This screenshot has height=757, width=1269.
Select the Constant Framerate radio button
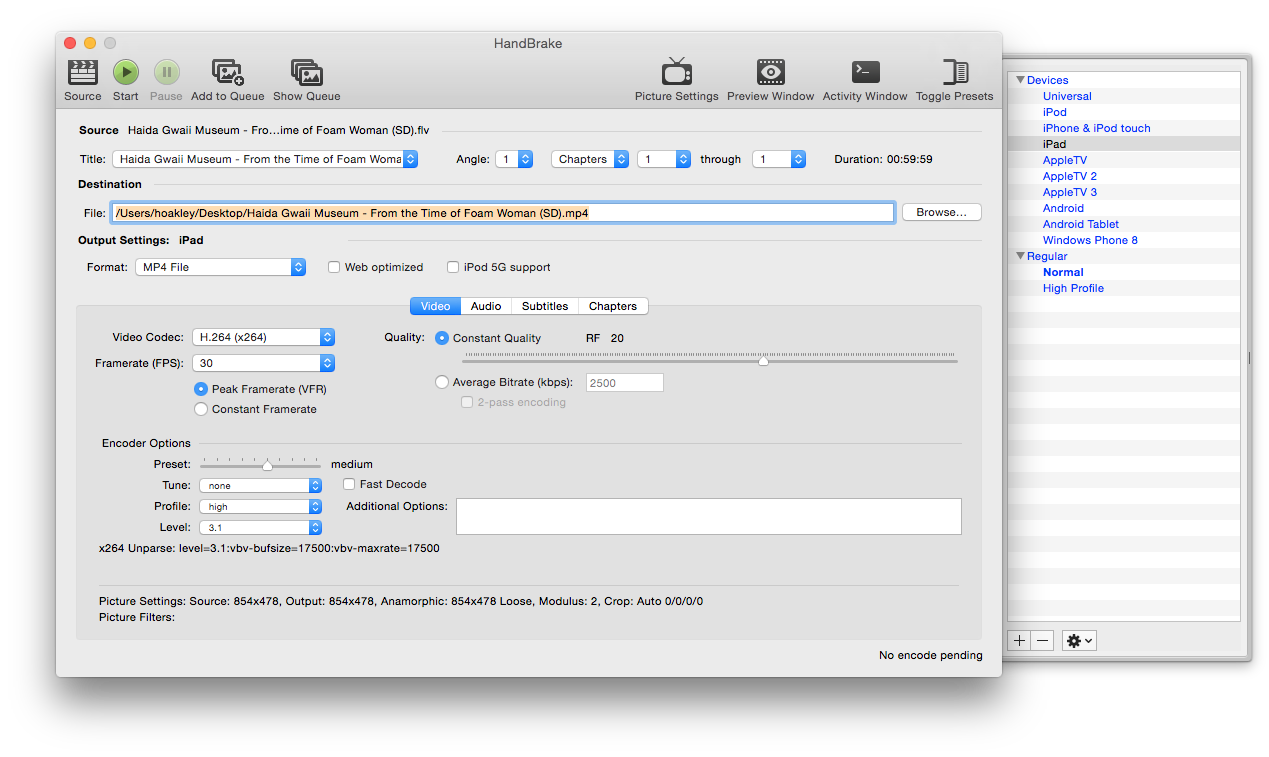pos(201,409)
